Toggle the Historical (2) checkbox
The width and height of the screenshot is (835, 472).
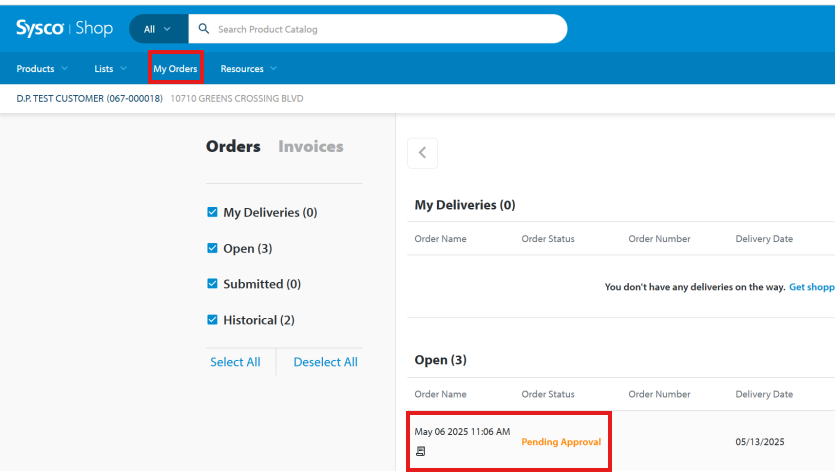coord(212,320)
